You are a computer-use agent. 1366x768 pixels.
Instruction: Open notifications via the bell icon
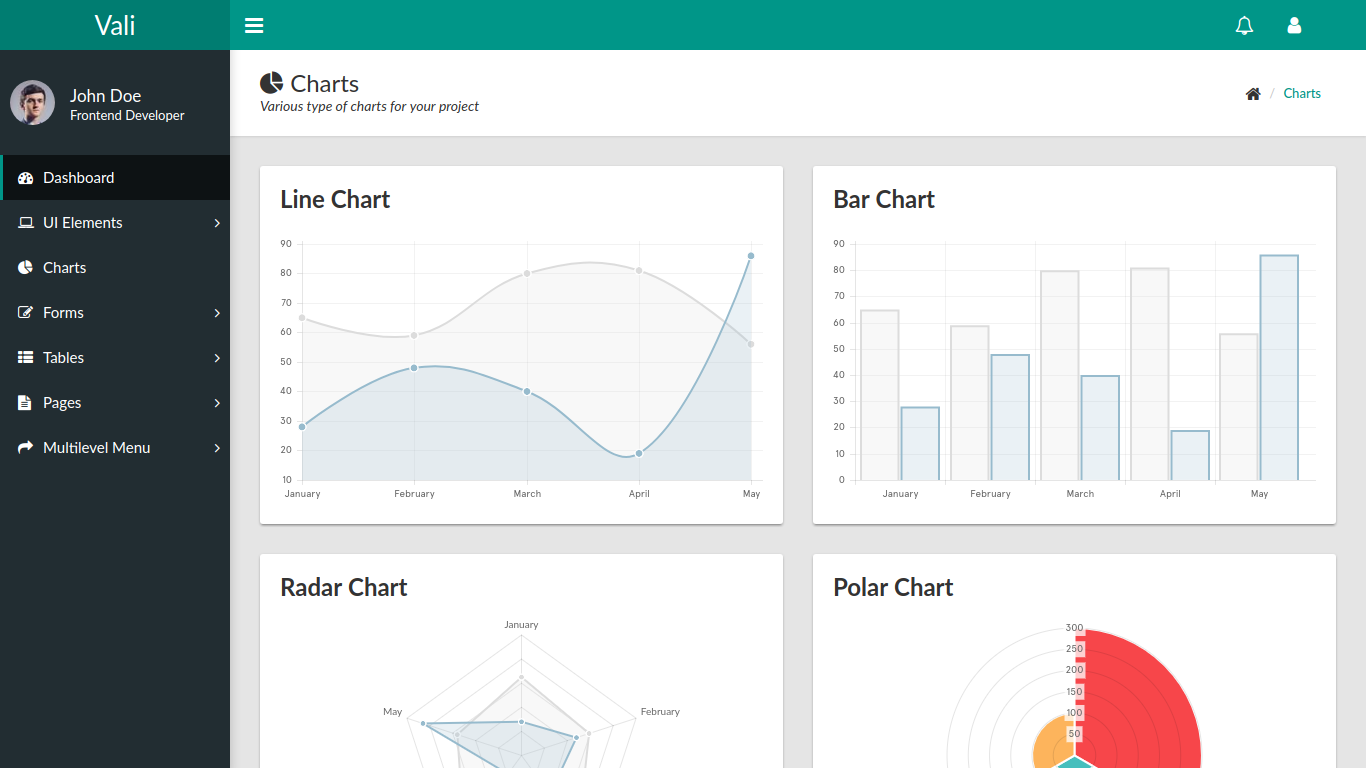tap(1244, 25)
